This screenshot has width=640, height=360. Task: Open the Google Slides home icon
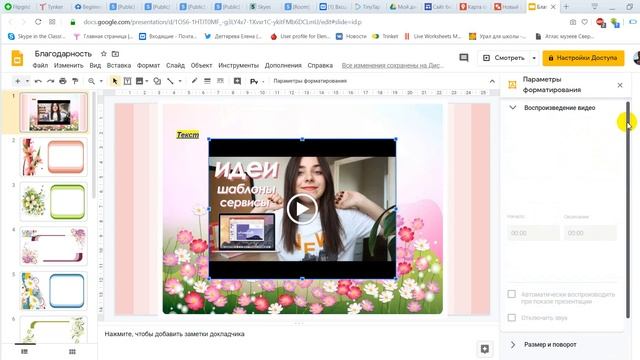(x=17, y=58)
